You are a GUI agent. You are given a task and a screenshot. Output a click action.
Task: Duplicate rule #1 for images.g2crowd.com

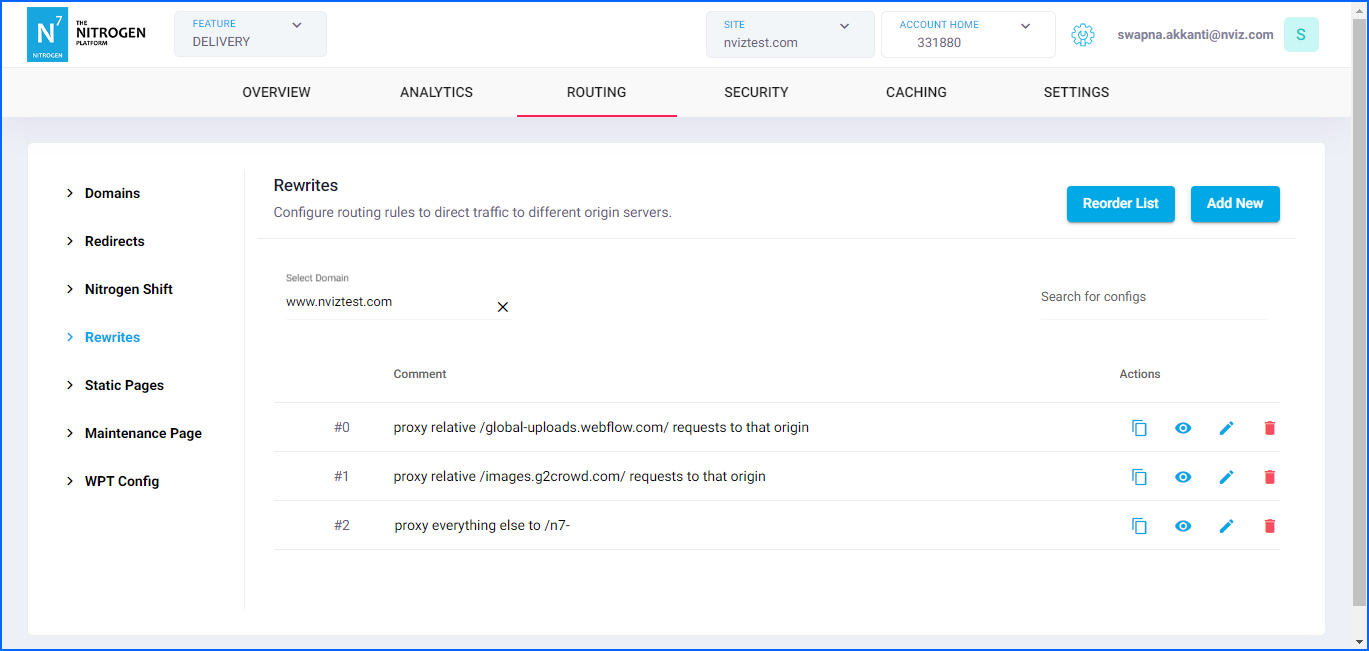[x=1139, y=477]
